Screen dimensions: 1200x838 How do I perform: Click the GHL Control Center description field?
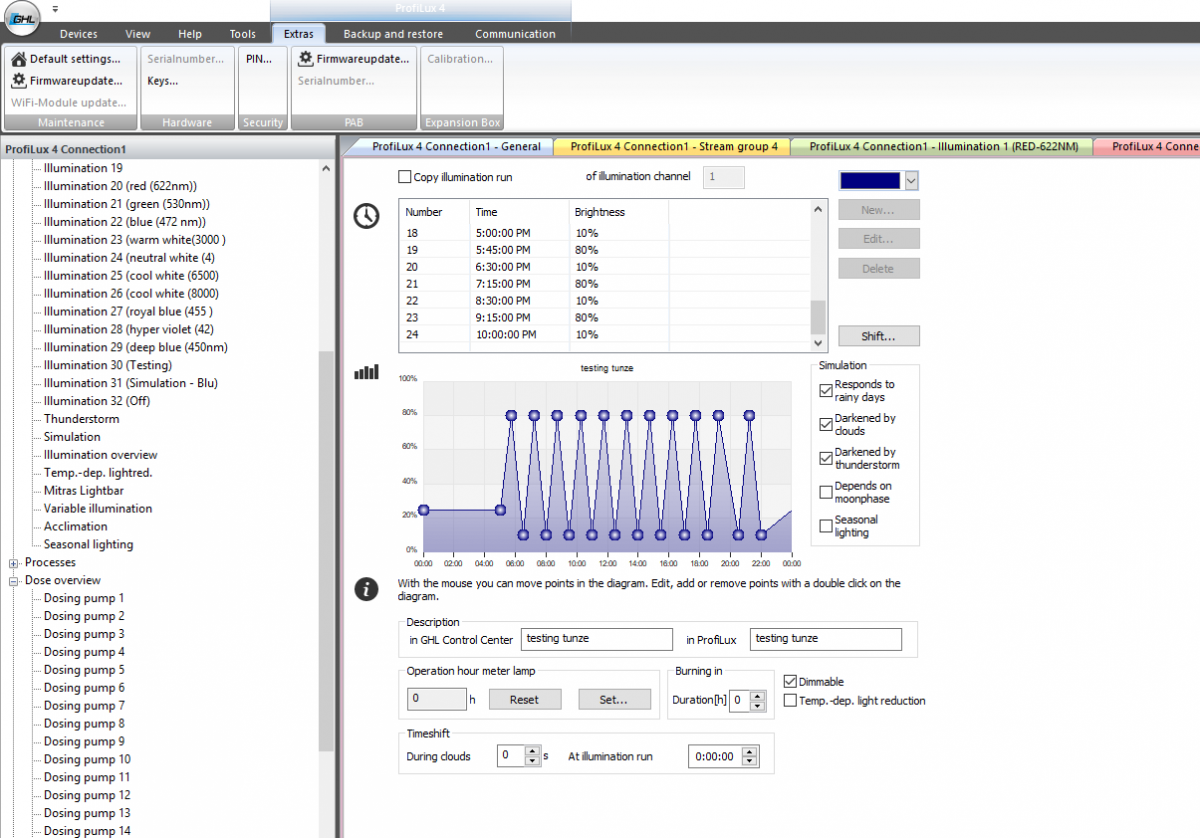597,639
